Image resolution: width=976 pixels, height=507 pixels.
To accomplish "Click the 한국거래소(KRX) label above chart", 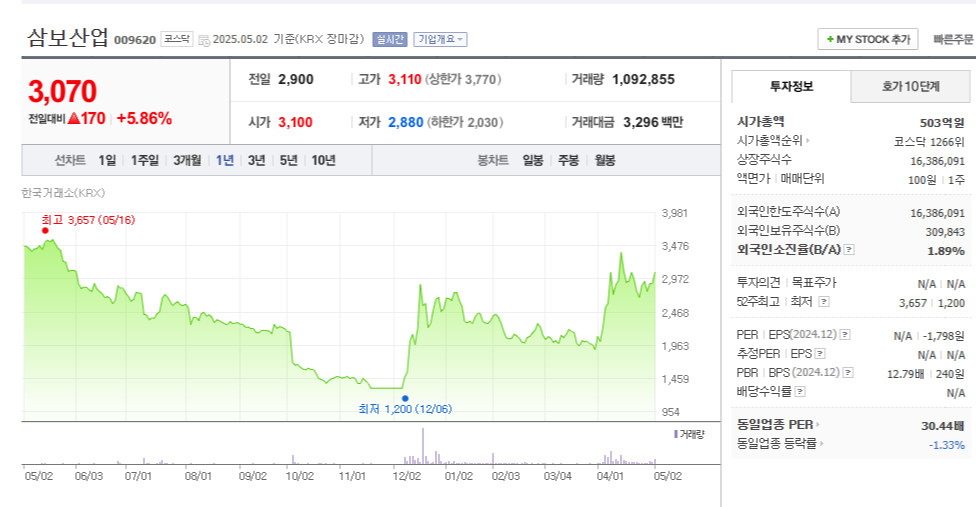I will [x=63, y=193].
